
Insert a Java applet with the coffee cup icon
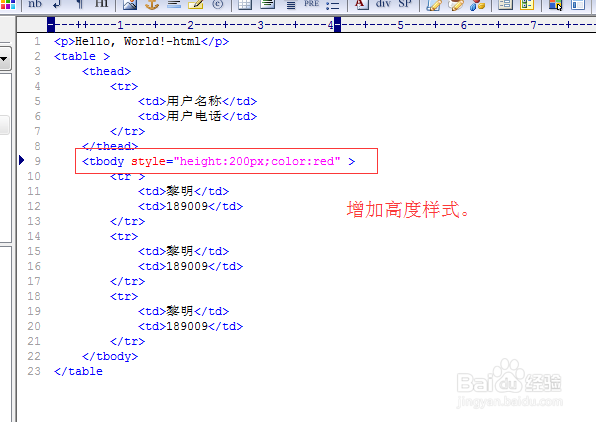point(456,5)
